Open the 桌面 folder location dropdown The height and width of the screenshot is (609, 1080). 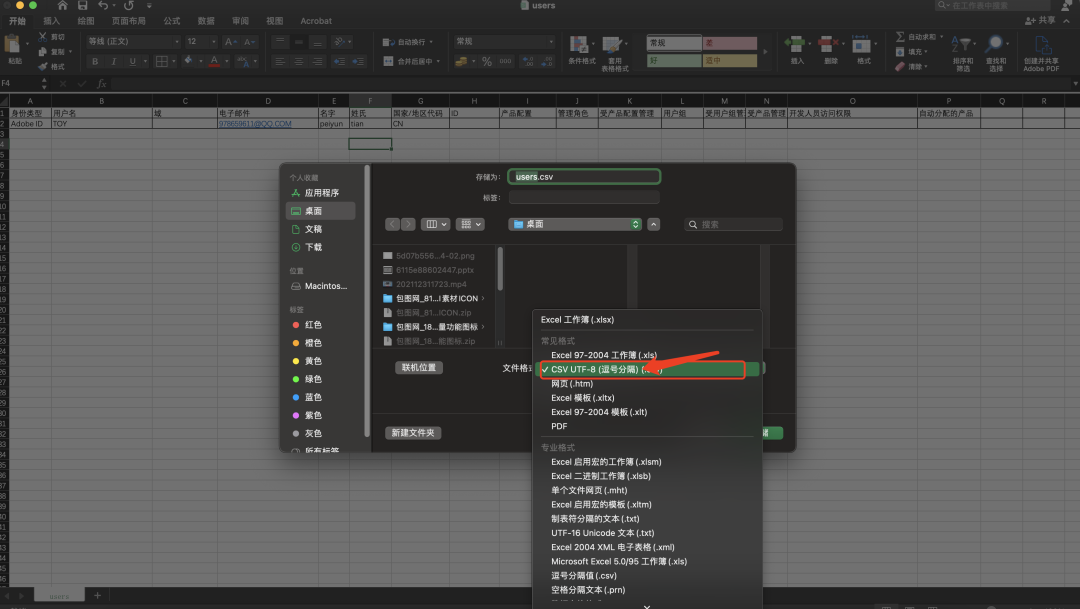click(x=575, y=224)
